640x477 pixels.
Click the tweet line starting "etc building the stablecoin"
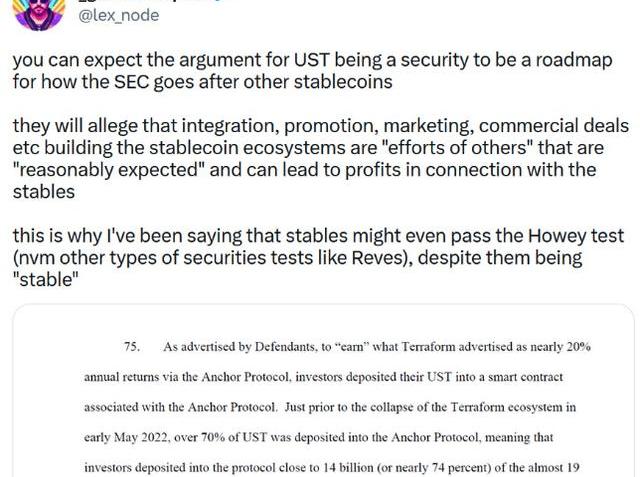(308, 148)
